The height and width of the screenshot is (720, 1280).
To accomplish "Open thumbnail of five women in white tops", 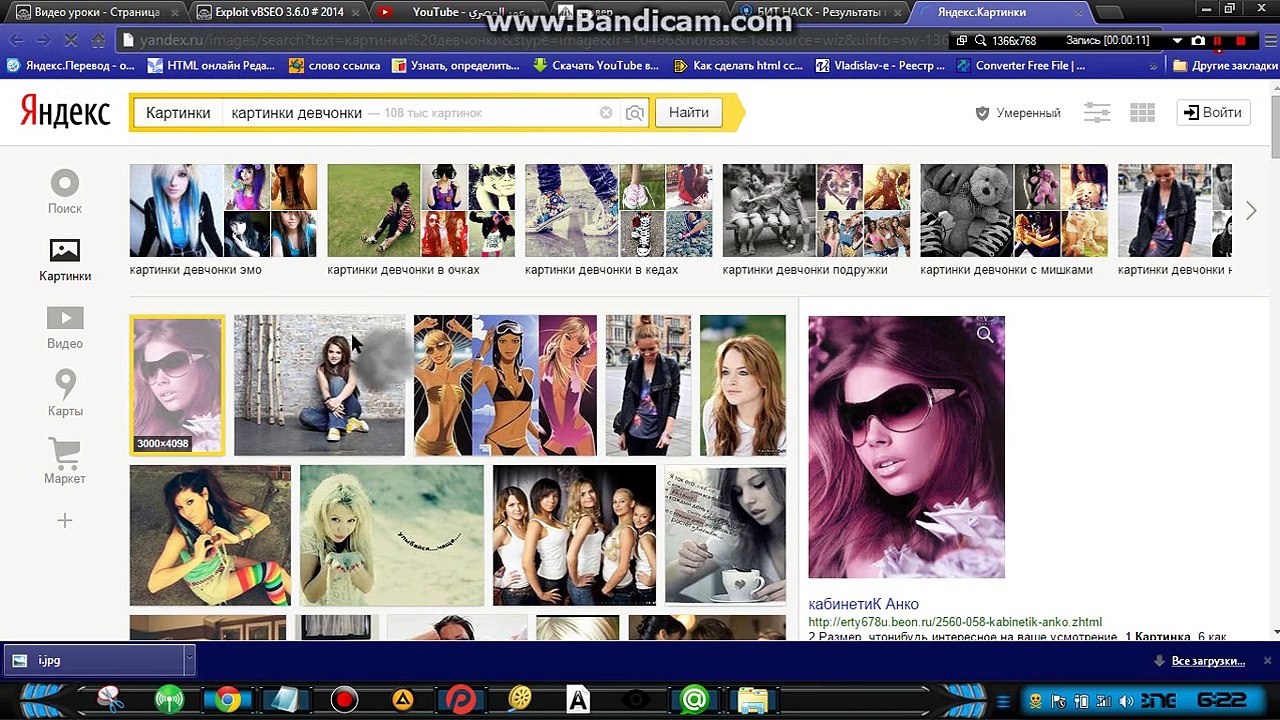I will pos(574,535).
